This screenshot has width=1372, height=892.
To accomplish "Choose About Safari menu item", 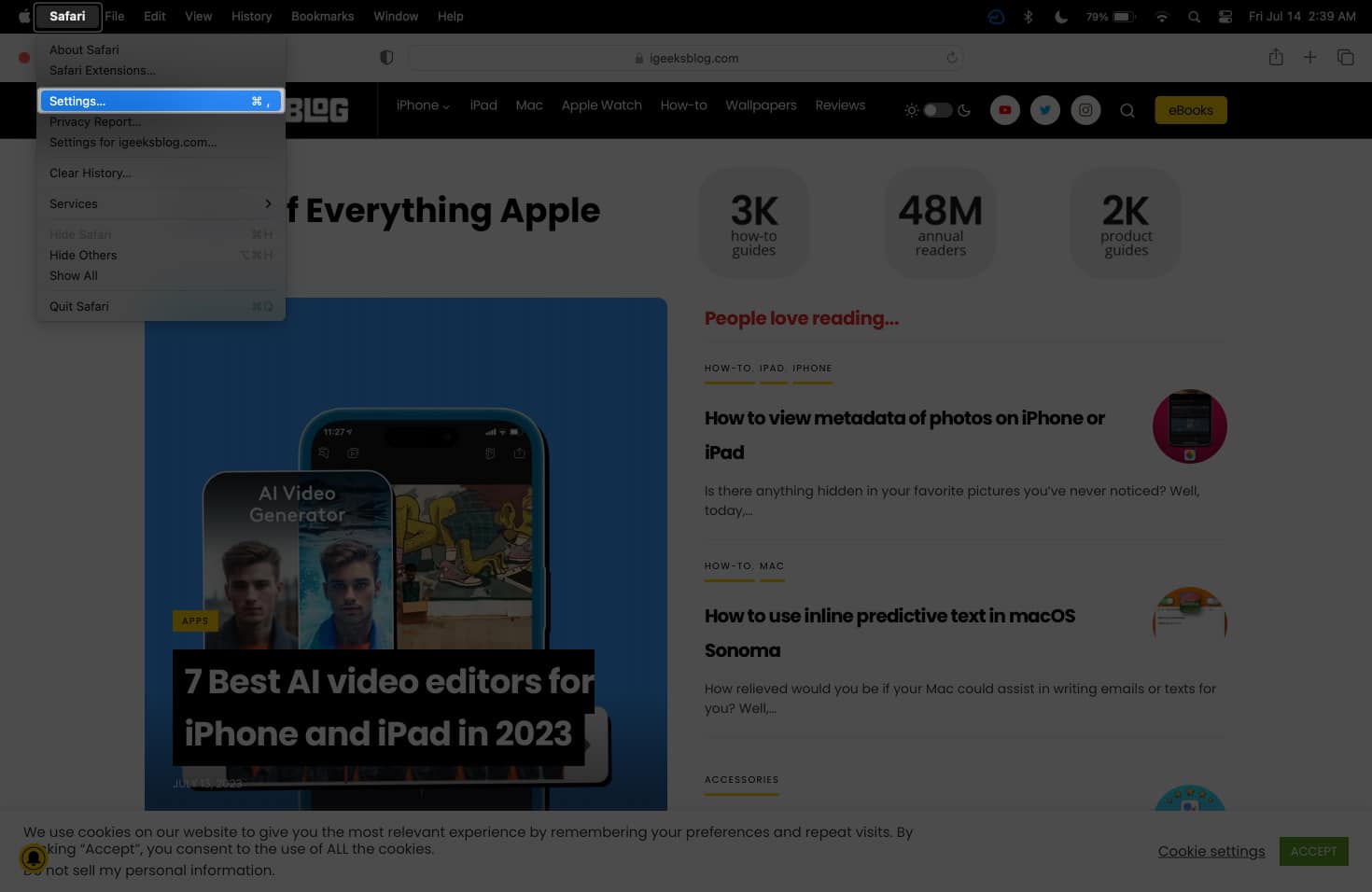I will pos(161,49).
